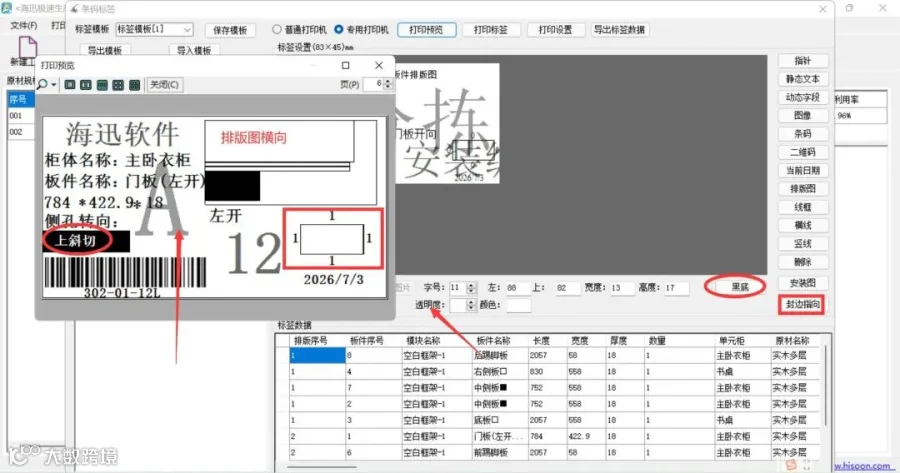
Task: Select row 002 in the background window
Action: click(x=21, y=131)
